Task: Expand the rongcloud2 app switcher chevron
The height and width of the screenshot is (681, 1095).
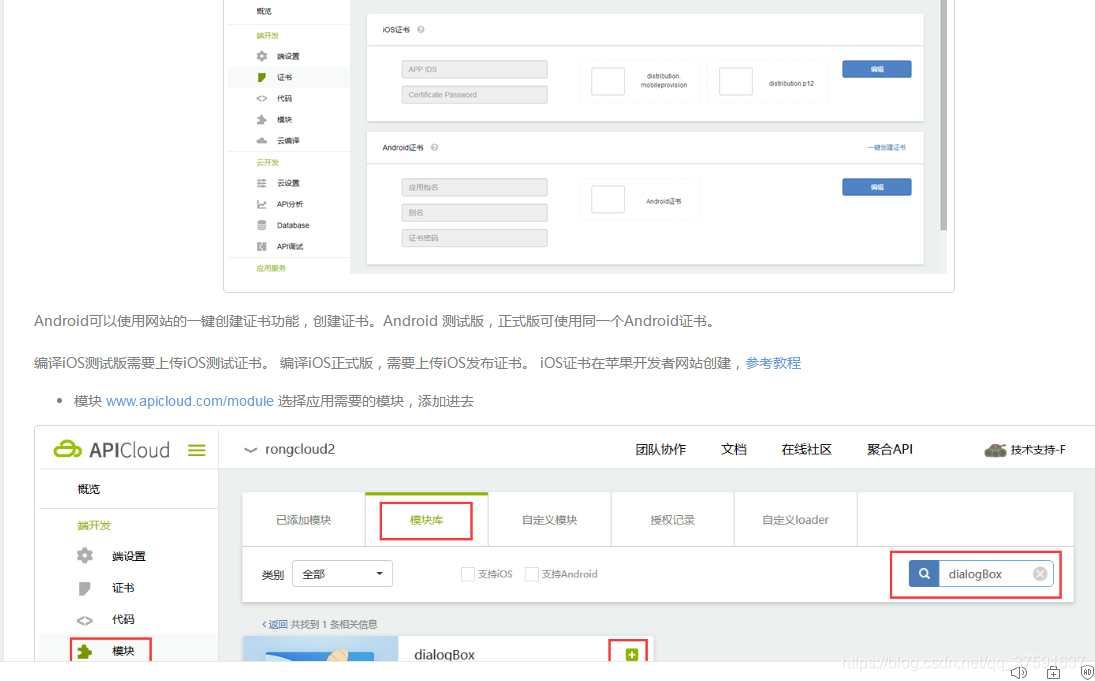Action: click(x=250, y=451)
